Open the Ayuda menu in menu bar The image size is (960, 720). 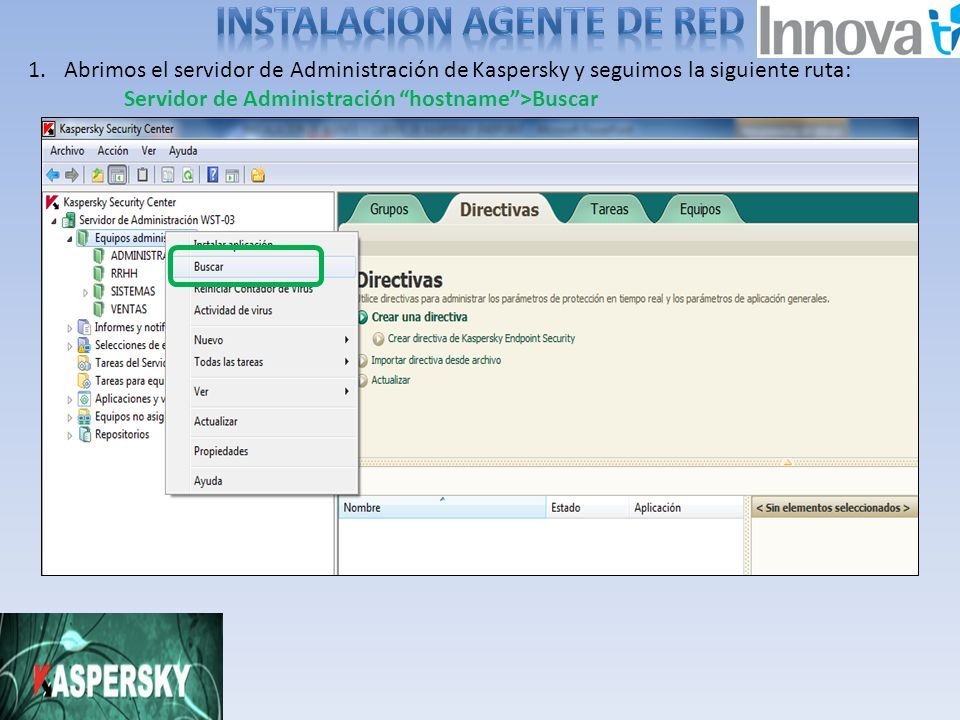click(183, 151)
